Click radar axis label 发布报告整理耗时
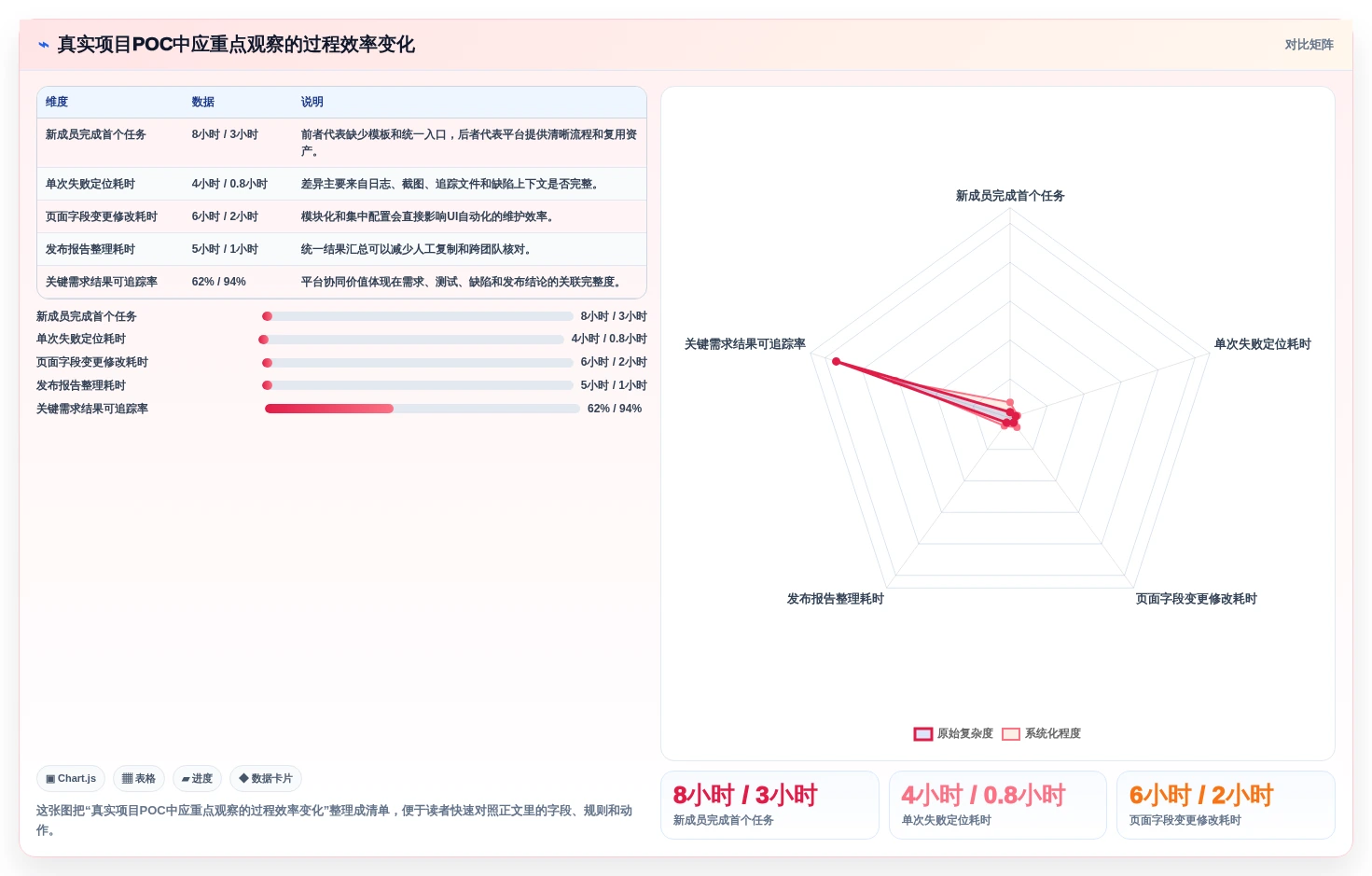 tap(836, 599)
